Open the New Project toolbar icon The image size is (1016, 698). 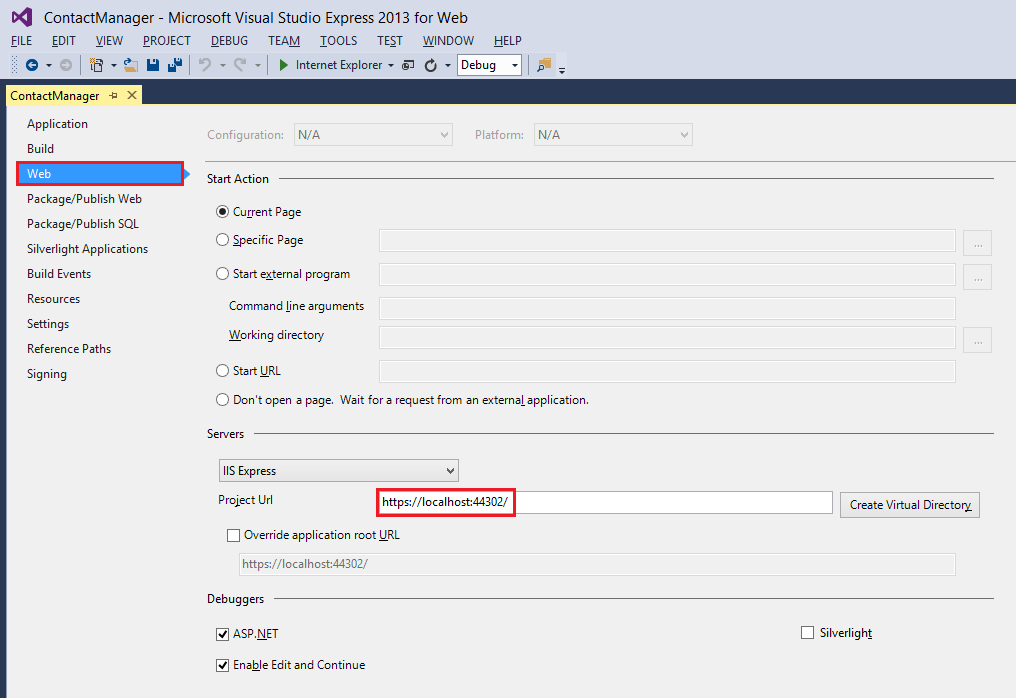[x=97, y=64]
